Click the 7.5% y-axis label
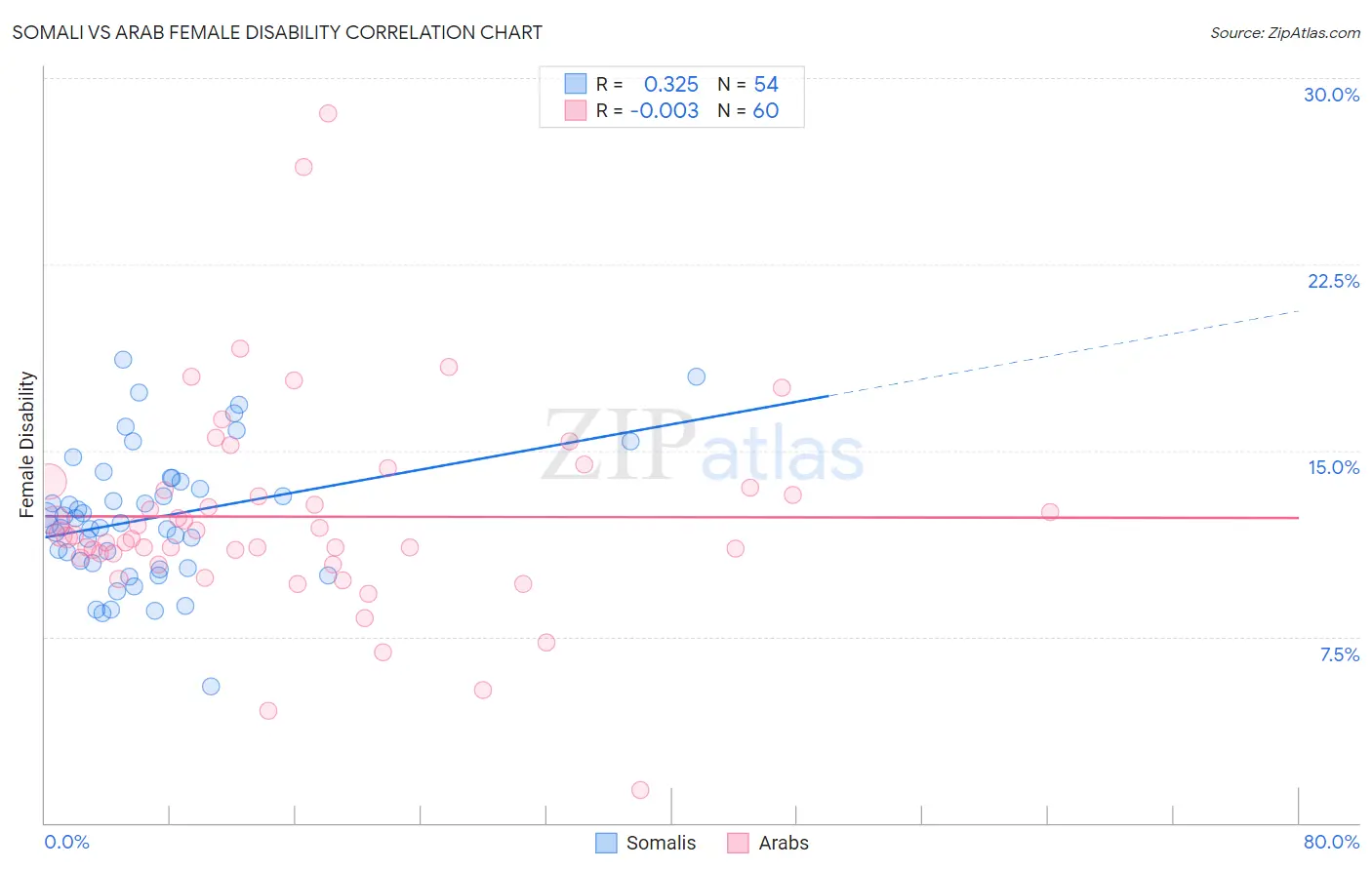This screenshot has width=1372, height=870. (x=1340, y=654)
